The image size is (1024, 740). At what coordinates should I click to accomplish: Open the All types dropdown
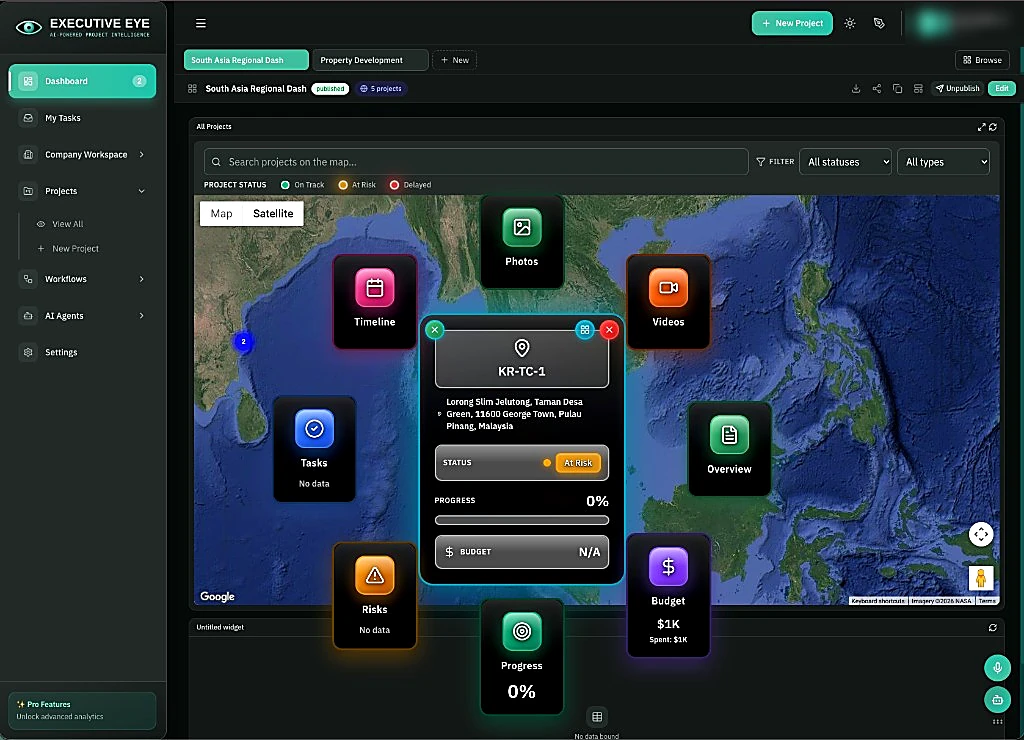pyautogui.click(x=944, y=162)
